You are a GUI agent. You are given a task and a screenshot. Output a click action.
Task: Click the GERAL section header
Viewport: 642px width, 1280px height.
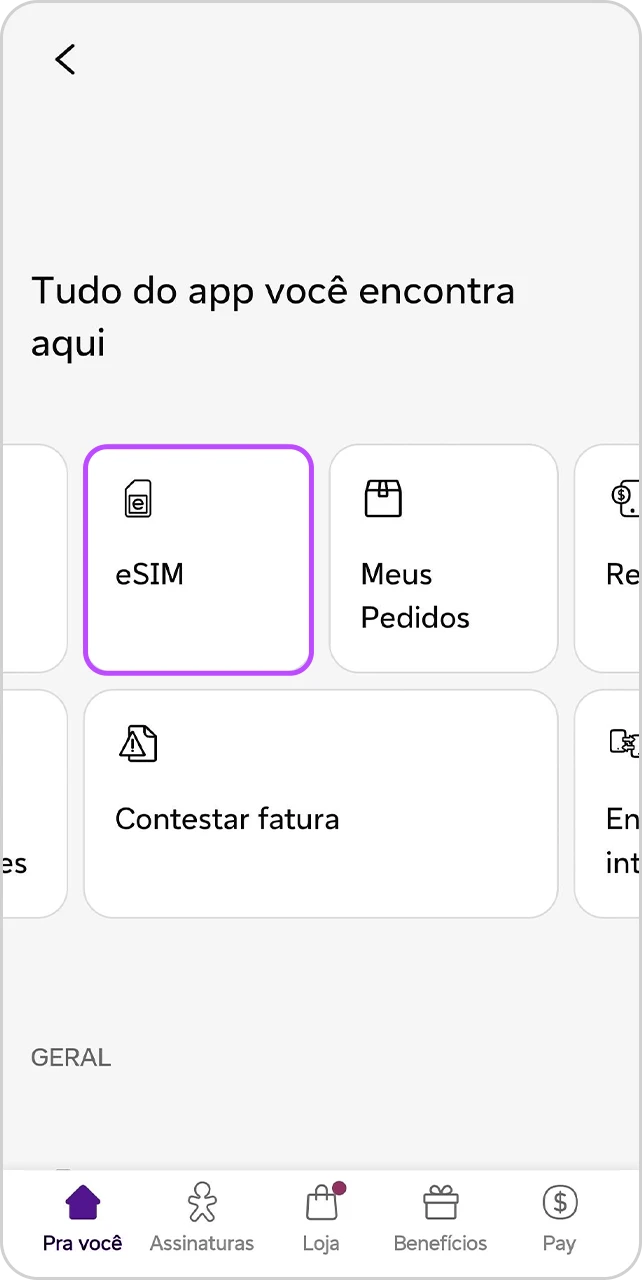pos(71,1057)
